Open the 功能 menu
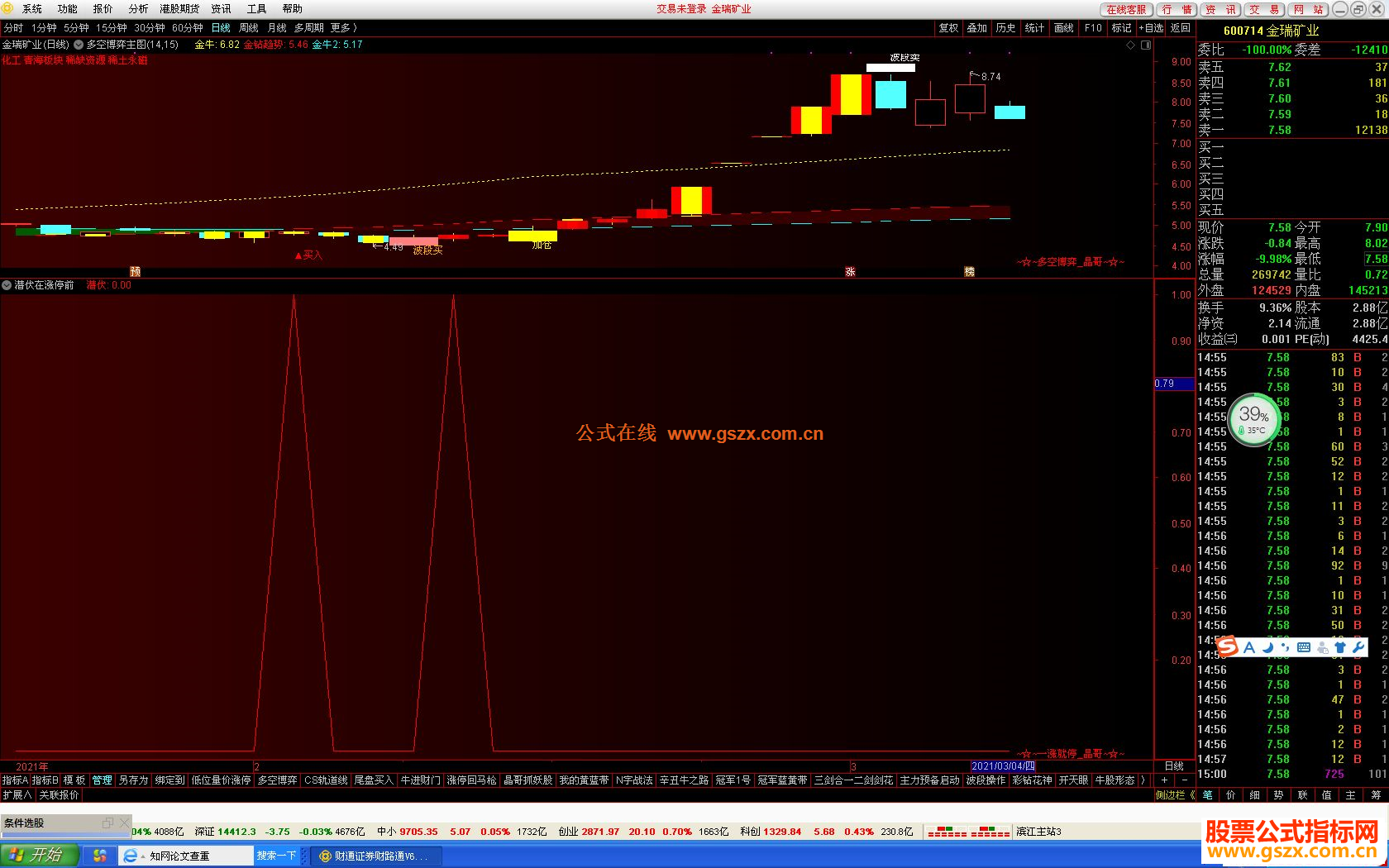The height and width of the screenshot is (868, 1389). pyautogui.click(x=68, y=9)
